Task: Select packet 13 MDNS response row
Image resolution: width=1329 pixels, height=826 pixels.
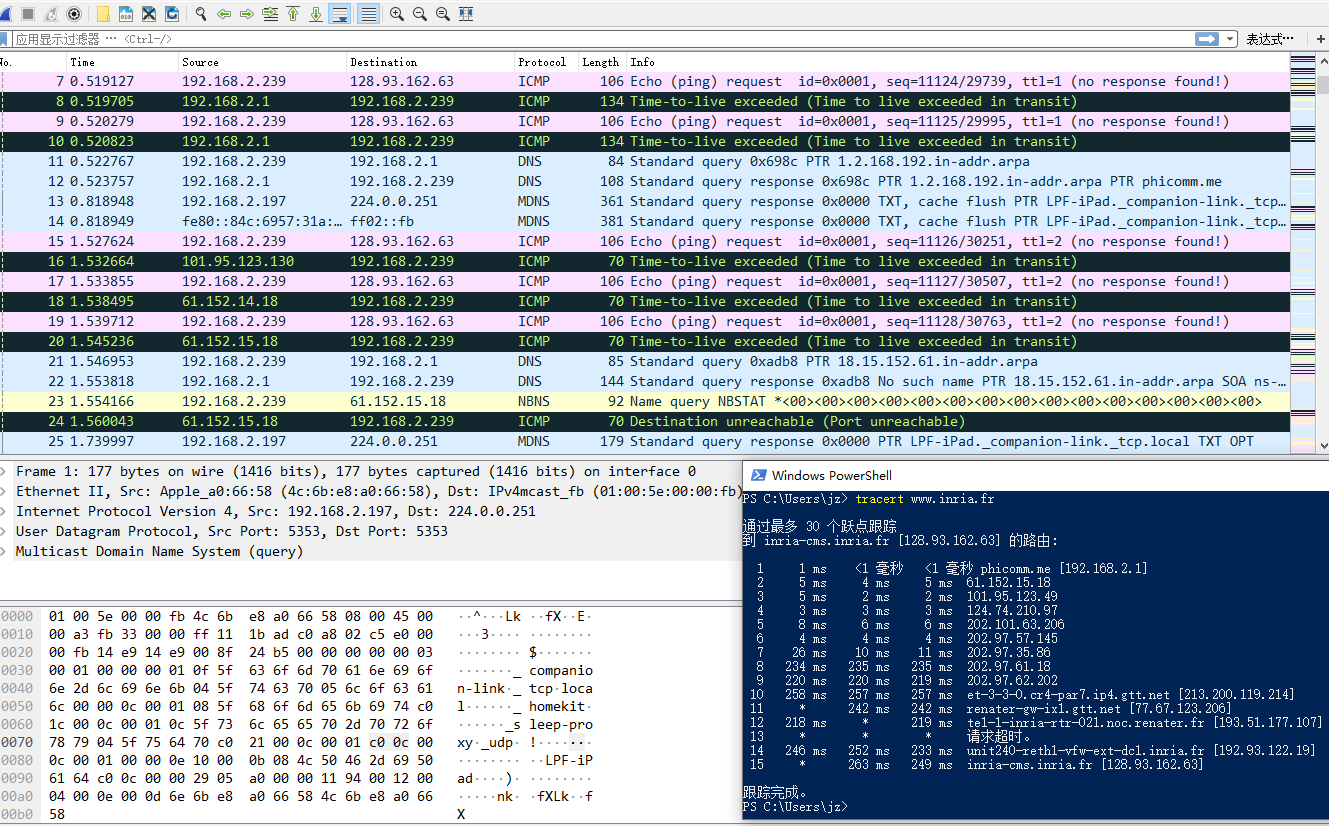Action: coord(644,201)
